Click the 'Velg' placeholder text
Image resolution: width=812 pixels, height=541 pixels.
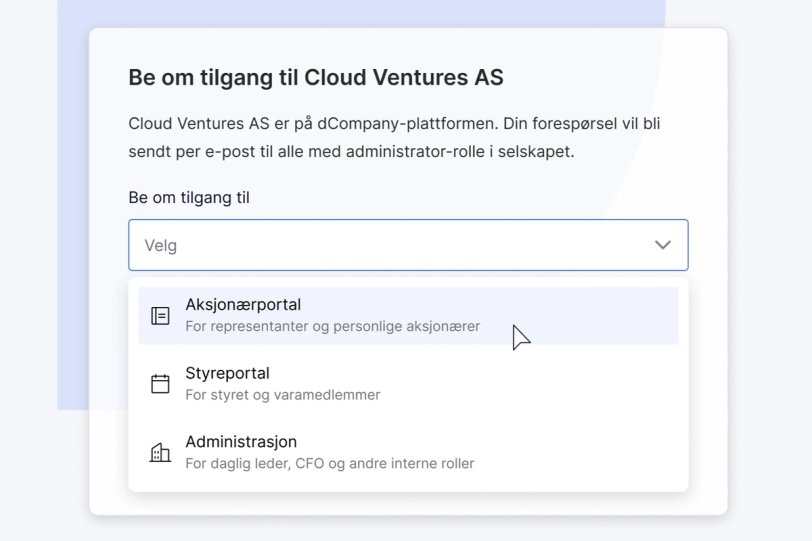[x=161, y=245]
